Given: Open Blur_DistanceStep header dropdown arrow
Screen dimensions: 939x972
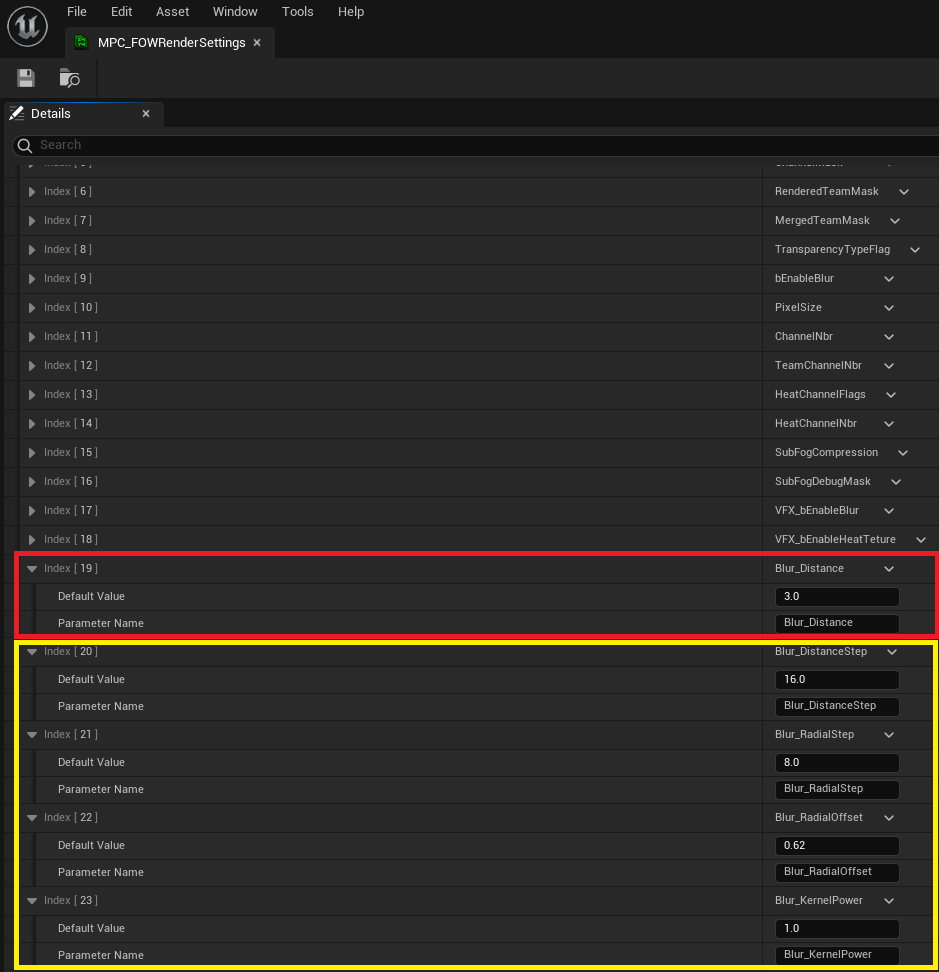Looking at the screenshot, I should click(x=892, y=652).
